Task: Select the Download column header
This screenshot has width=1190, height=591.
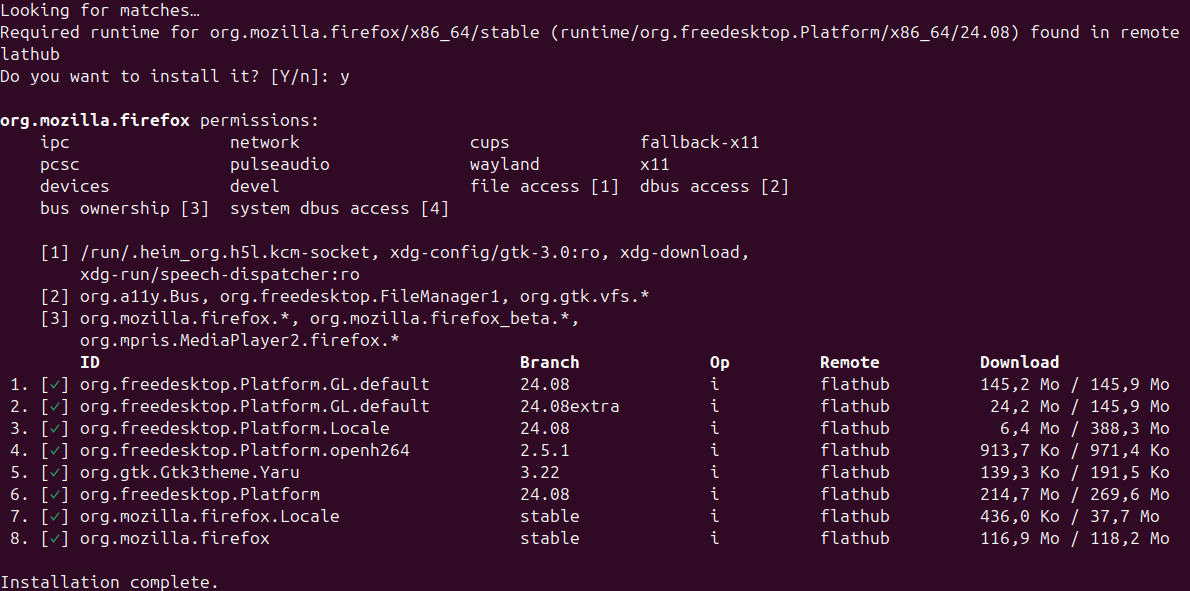Action: click(1019, 362)
